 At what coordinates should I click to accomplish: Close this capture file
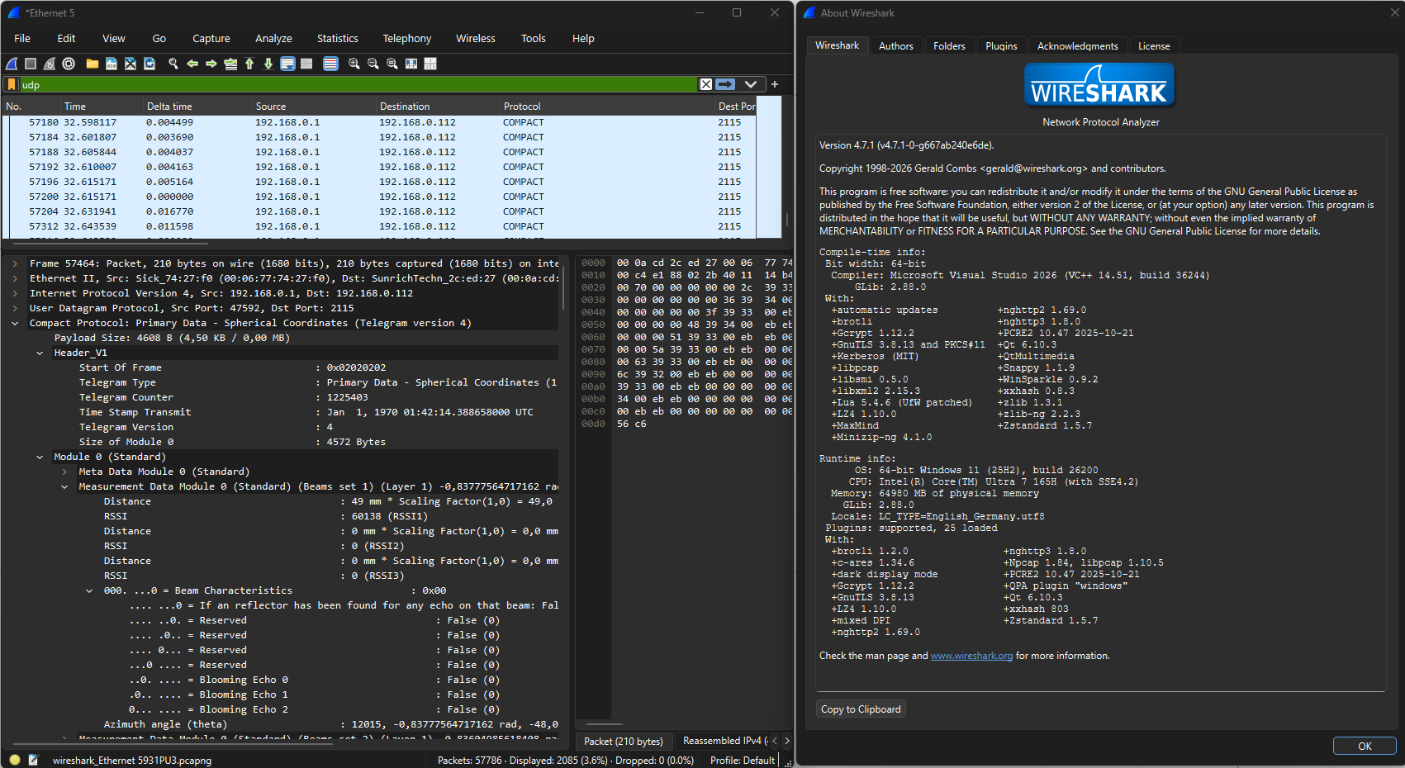130,64
